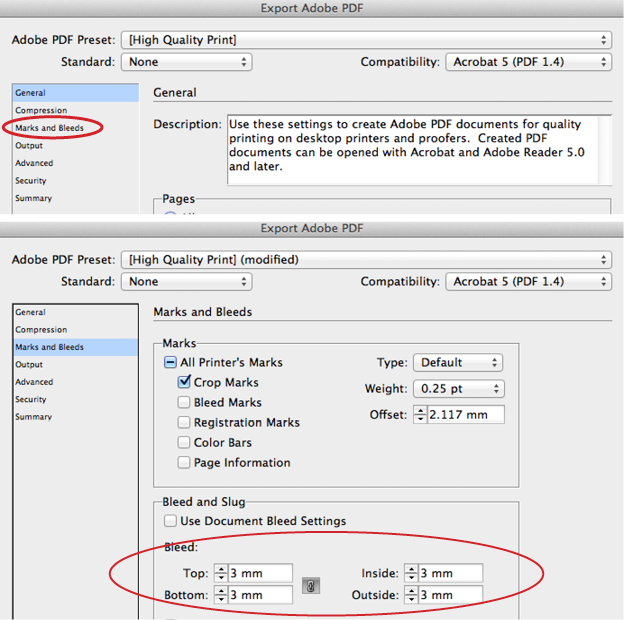Open the modified High Quality Print preset dropdown
Viewport: 624px width, 620px height.
tap(367, 259)
